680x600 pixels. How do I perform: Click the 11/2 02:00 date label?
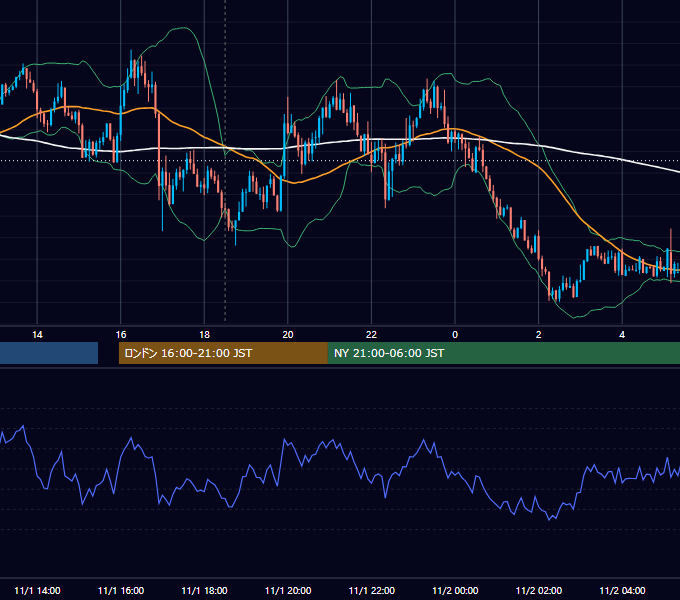pyautogui.click(x=539, y=590)
